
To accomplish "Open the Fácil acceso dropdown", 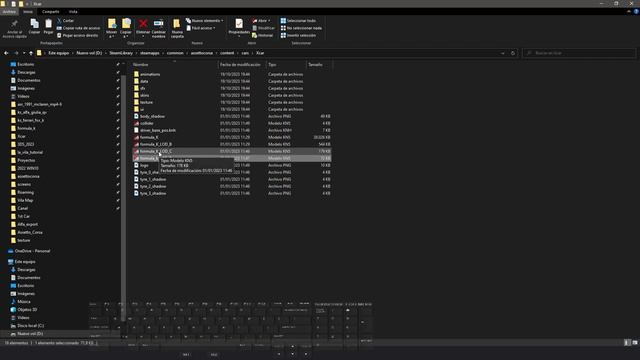I will coord(201,28).
